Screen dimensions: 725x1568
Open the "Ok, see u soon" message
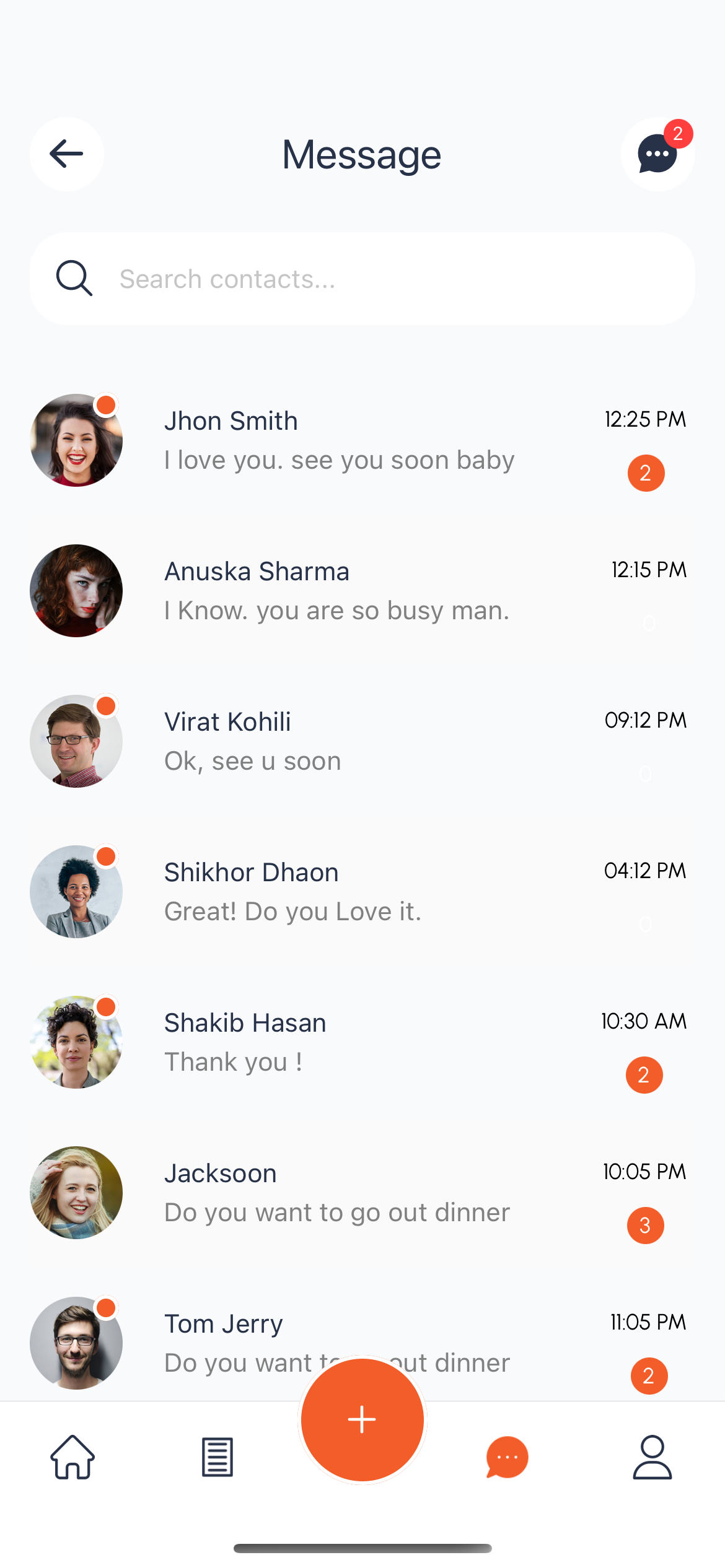pos(253,761)
